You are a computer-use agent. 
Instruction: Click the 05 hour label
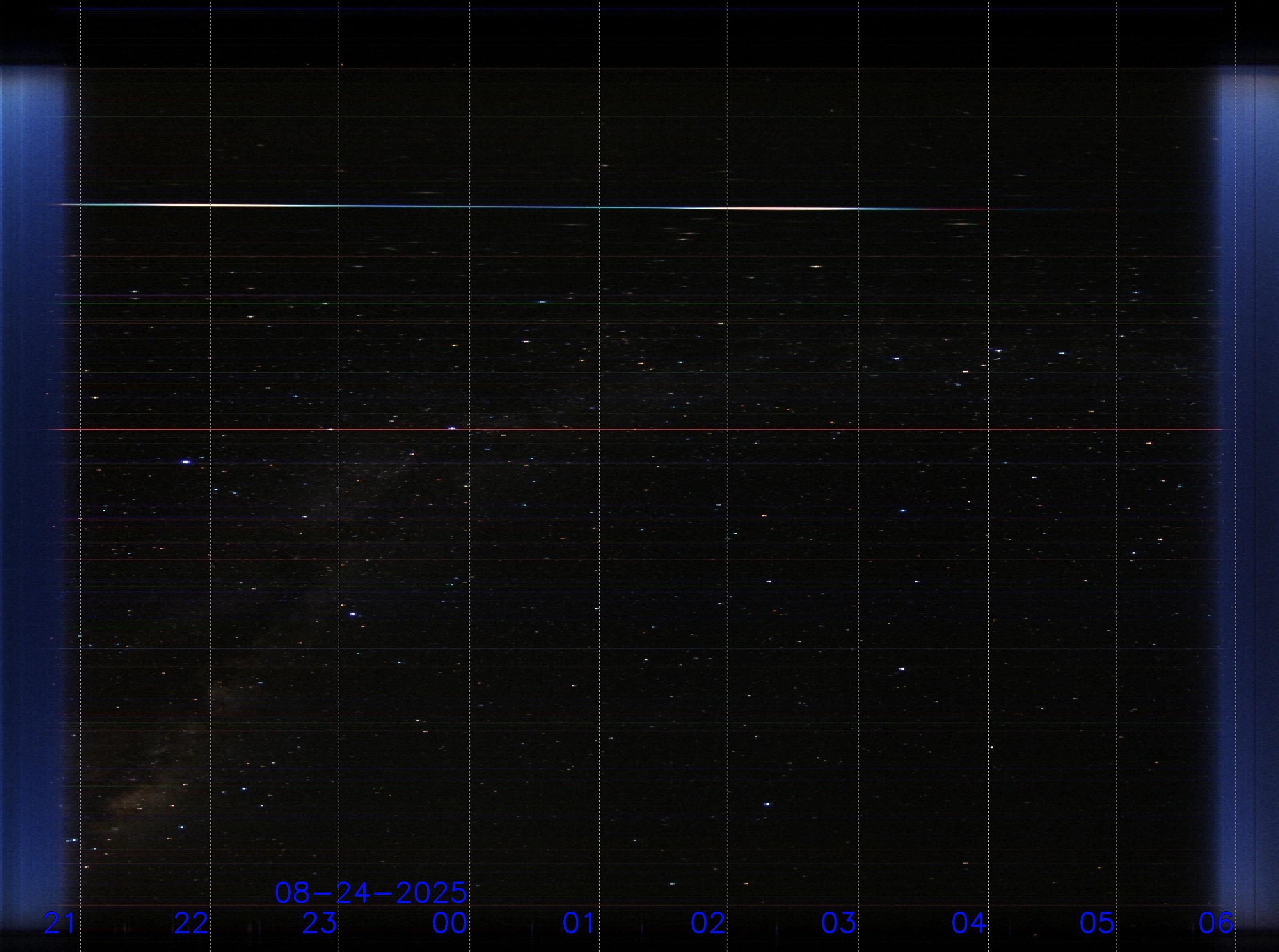(x=1097, y=923)
